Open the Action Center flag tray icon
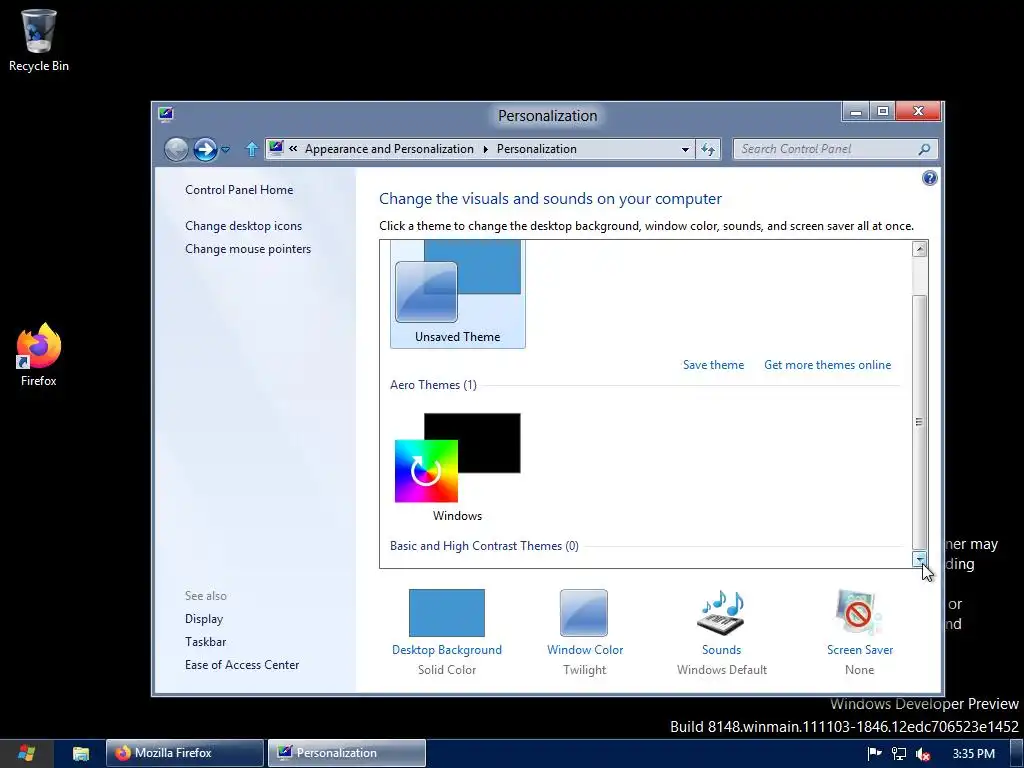Viewport: 1024px width, 768px height. point(874,754)
